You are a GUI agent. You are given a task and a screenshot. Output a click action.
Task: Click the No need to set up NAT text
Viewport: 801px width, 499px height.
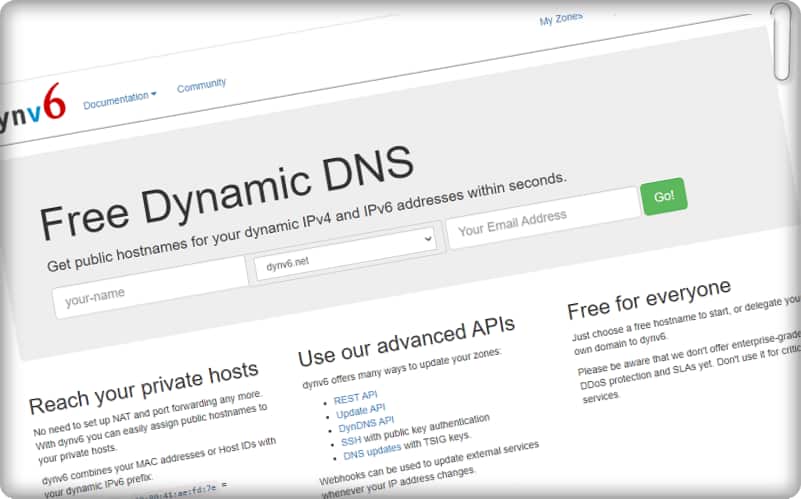150,427
